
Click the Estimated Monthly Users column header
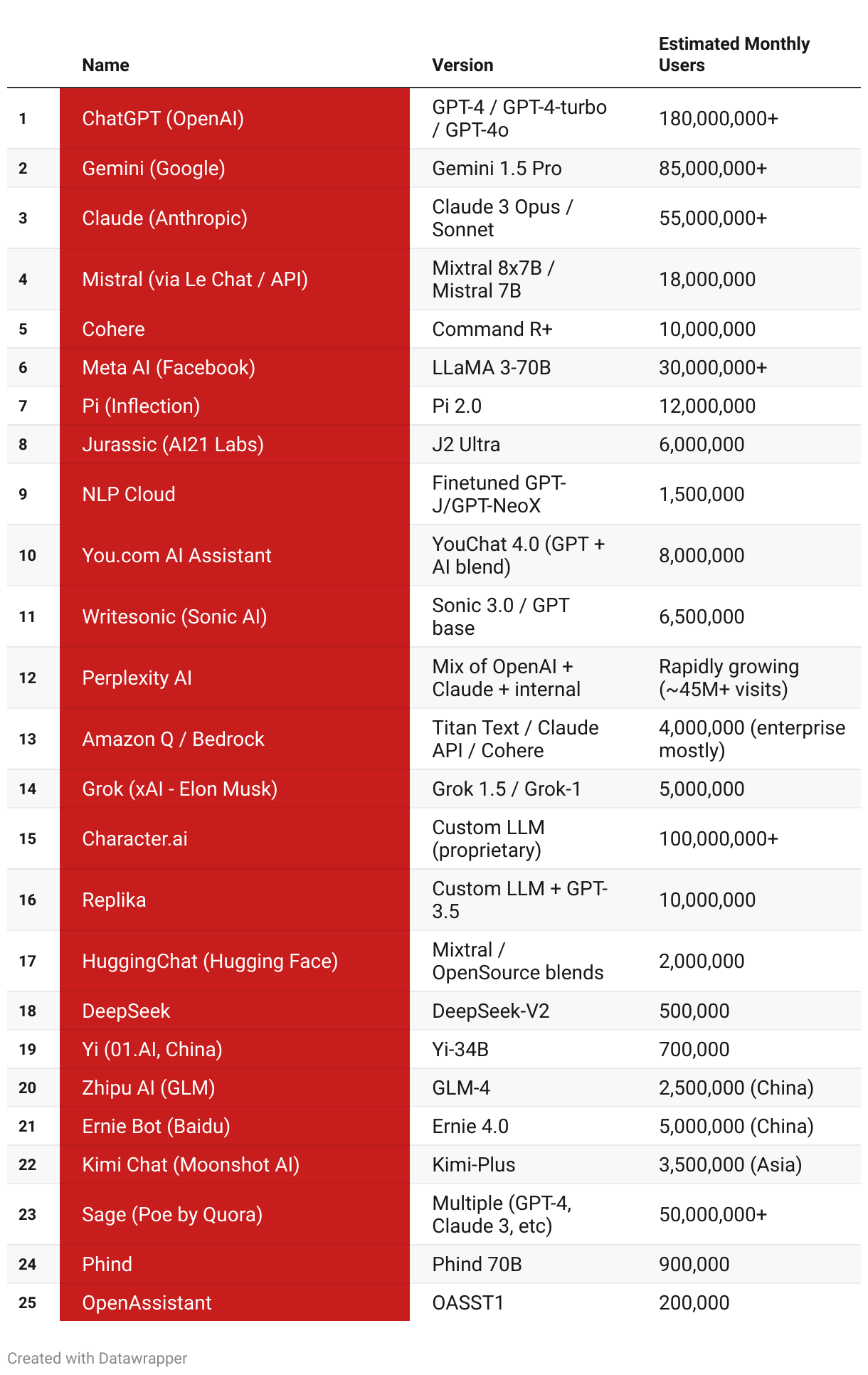click(x=734, y=55)
